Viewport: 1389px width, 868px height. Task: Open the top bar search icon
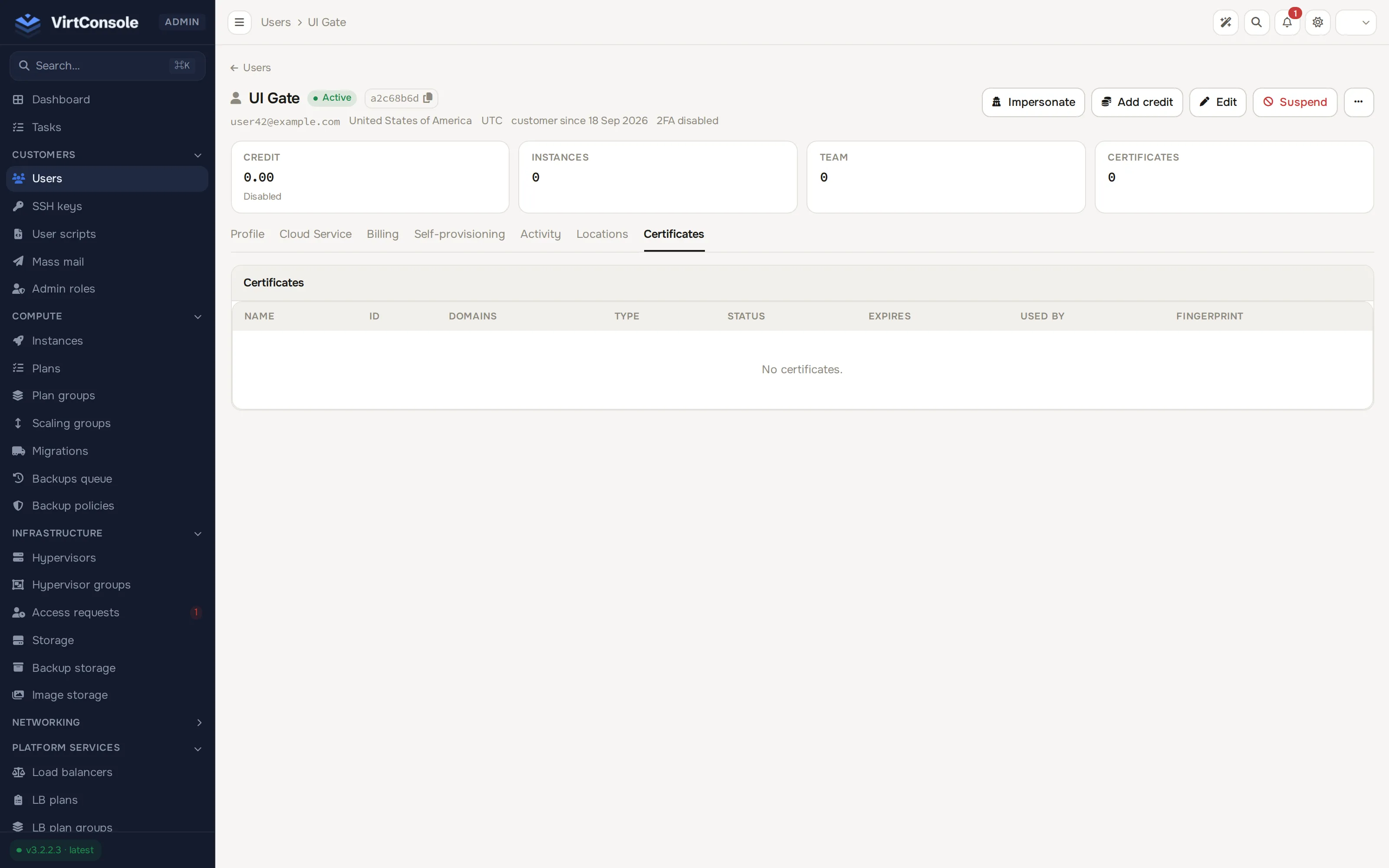click(x=1257, y=23)
